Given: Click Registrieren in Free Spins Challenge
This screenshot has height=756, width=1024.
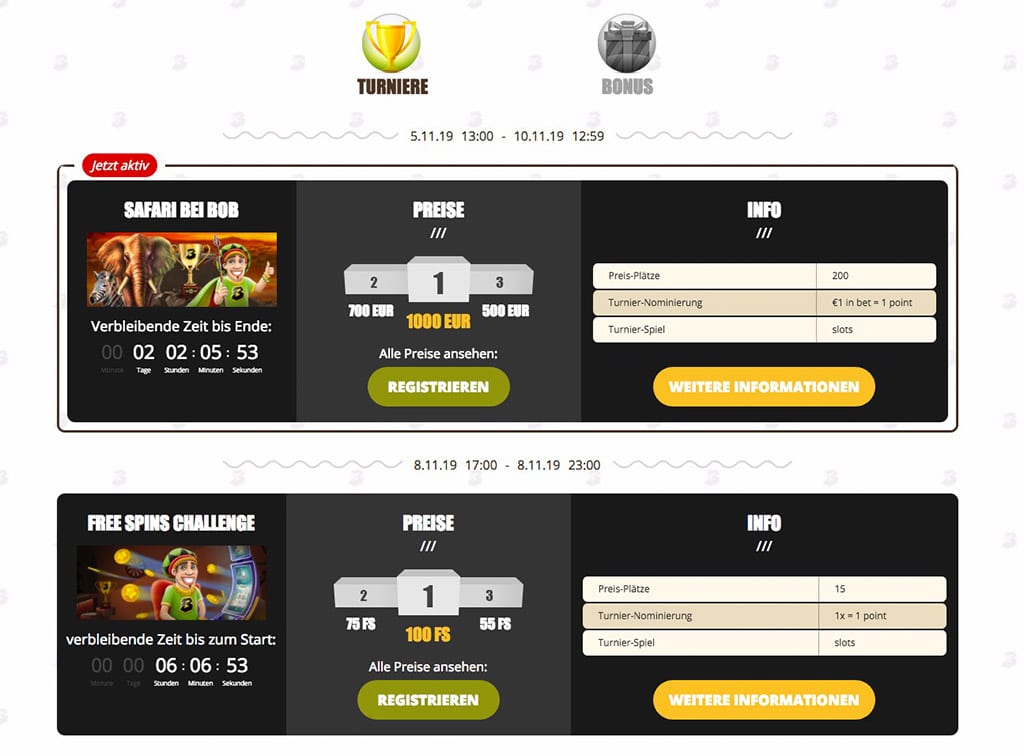Looking at the screenshot, I should [x=428, y=700].
